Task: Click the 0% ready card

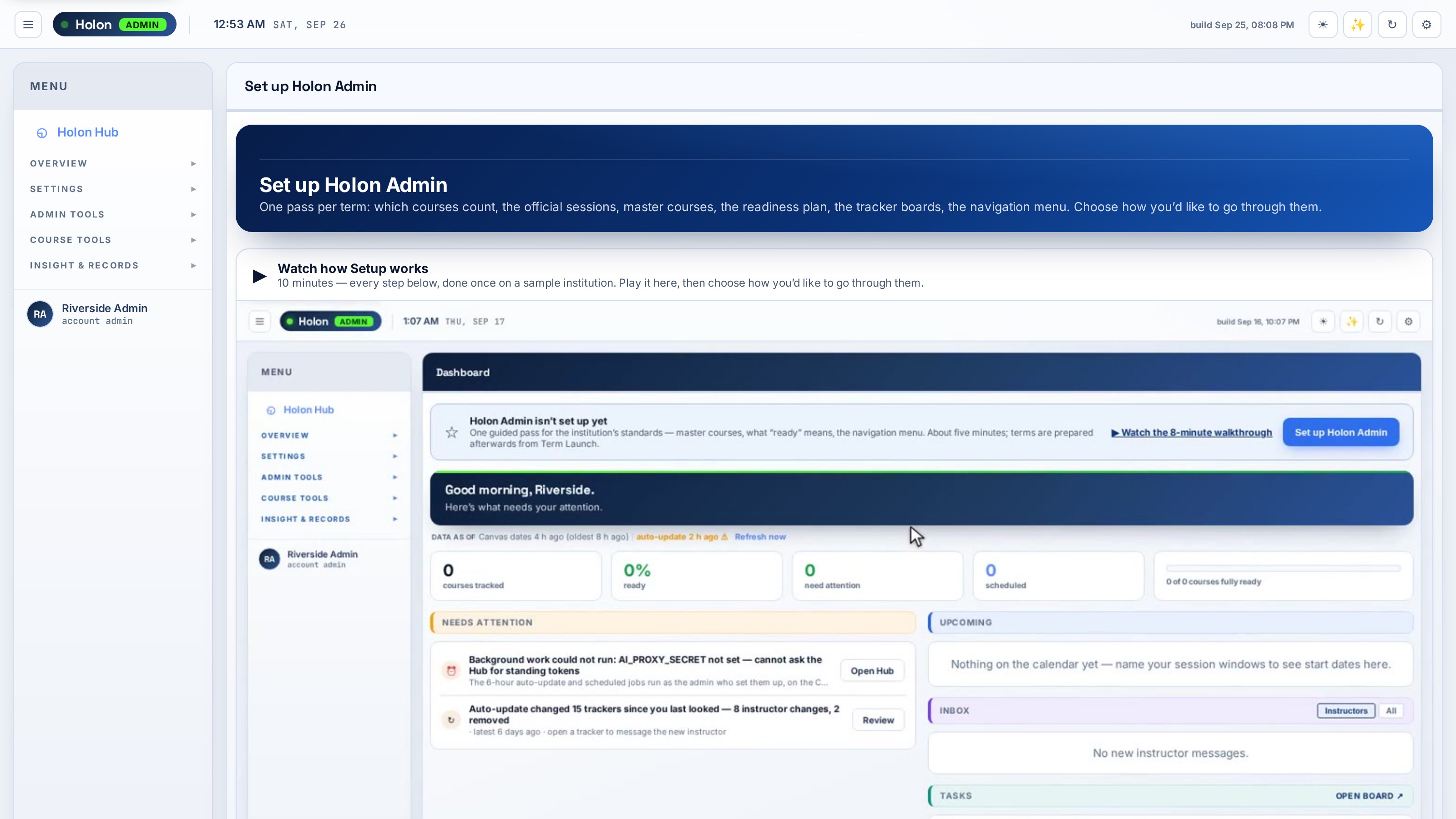Action: (x=696, y=576)
